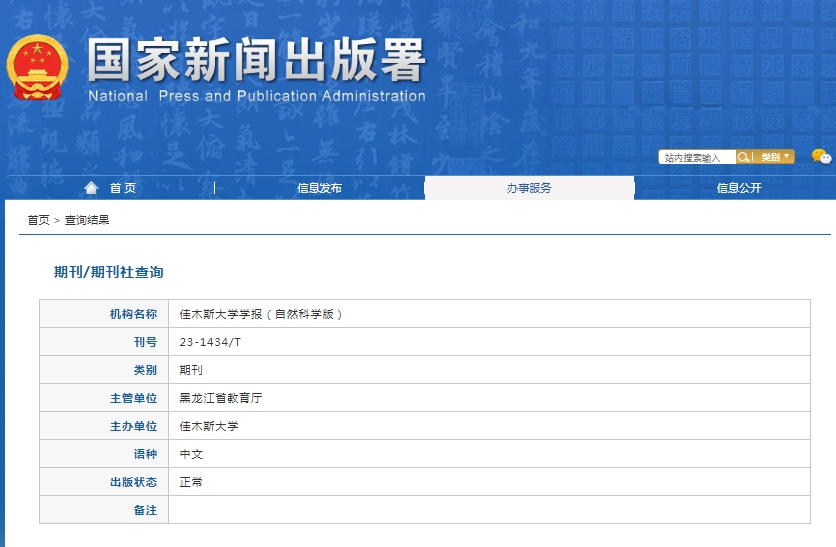Screen dimensions: 836x547
Task: Click journal name 佳木斯大学学报(自然科学版)
Action: (x=261, y=314)
